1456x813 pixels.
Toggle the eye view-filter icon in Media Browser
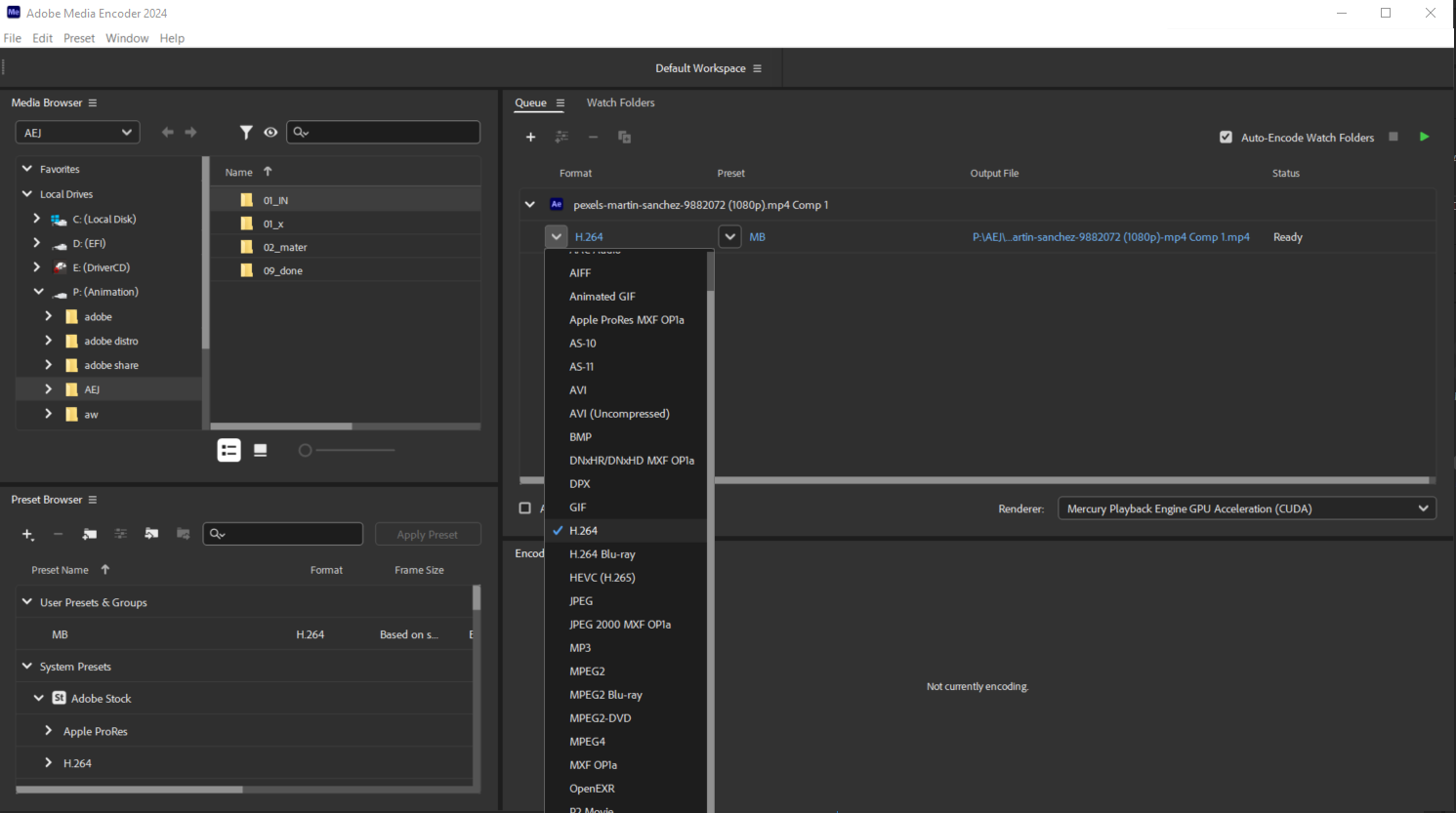(270, 133)
